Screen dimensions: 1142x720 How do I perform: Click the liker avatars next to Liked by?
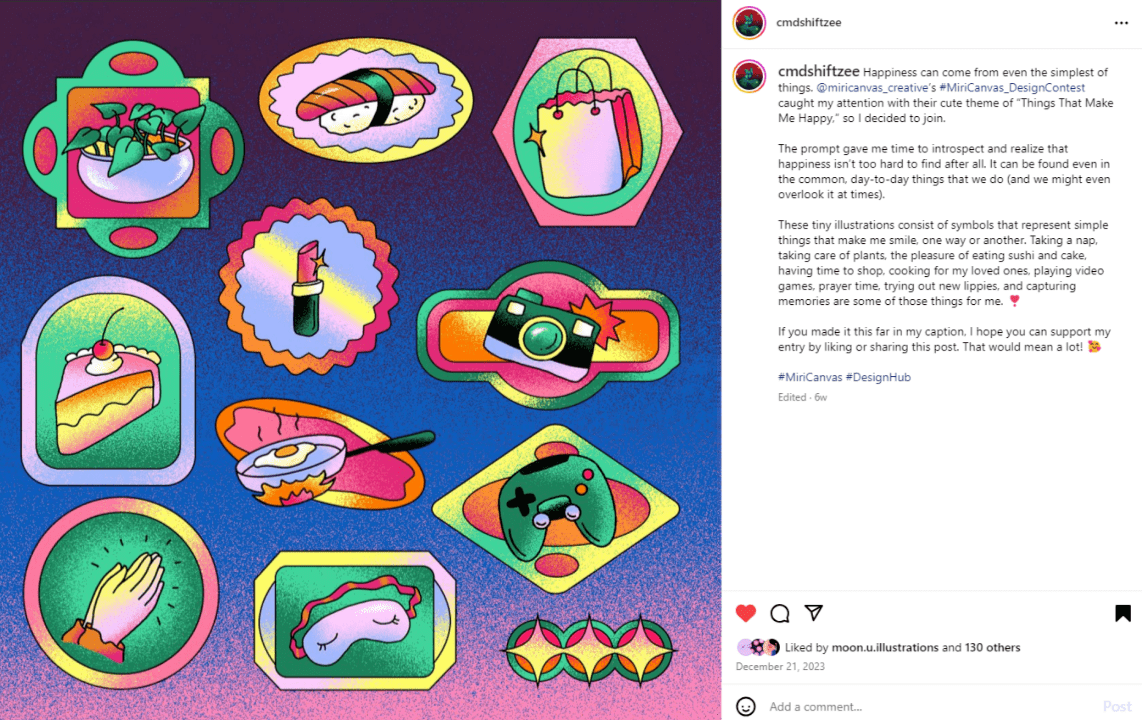coord(758,647)
